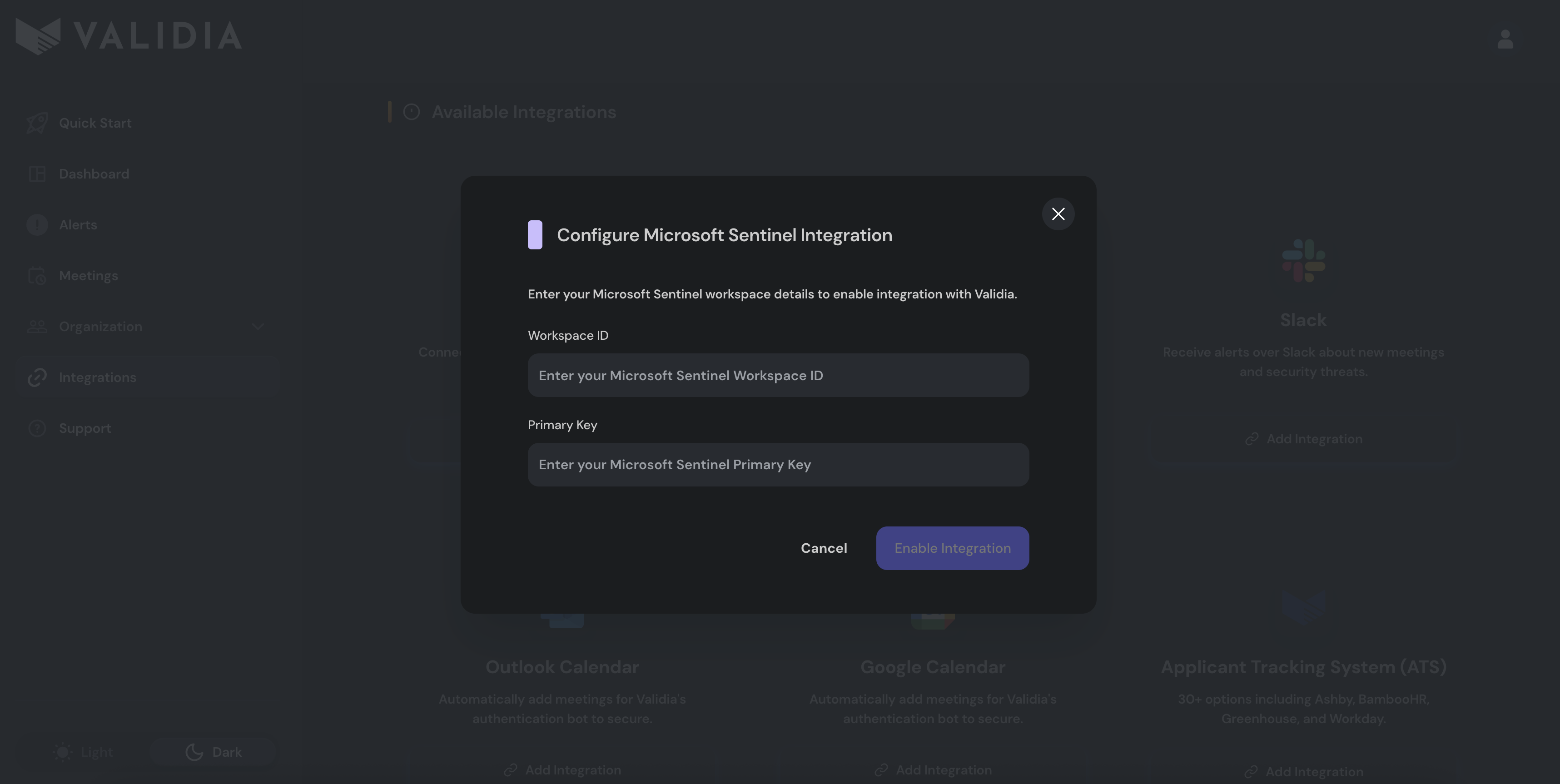Click the Workspace ID input field

778,375
